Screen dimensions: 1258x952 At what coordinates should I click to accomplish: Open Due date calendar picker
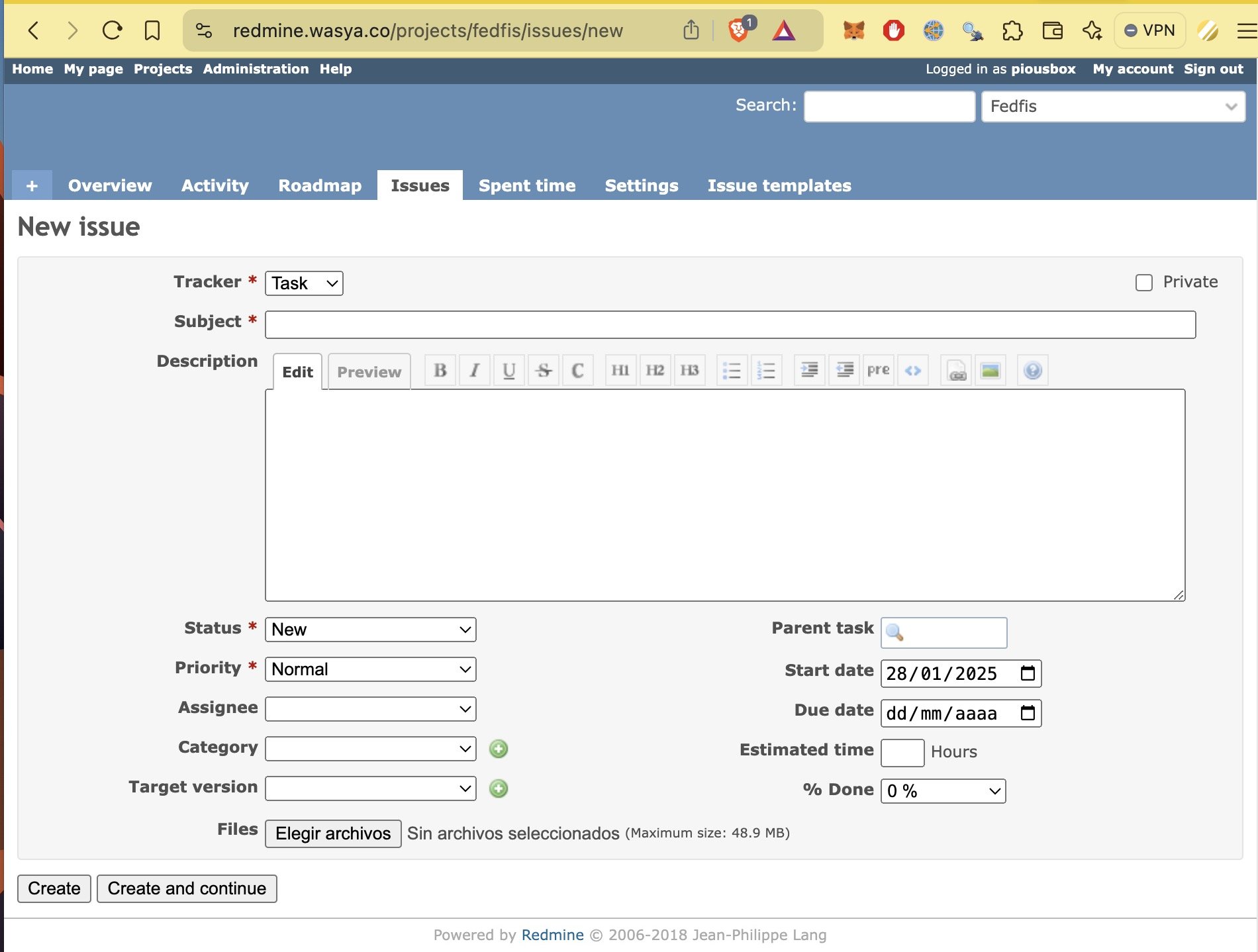point(1028,713)
